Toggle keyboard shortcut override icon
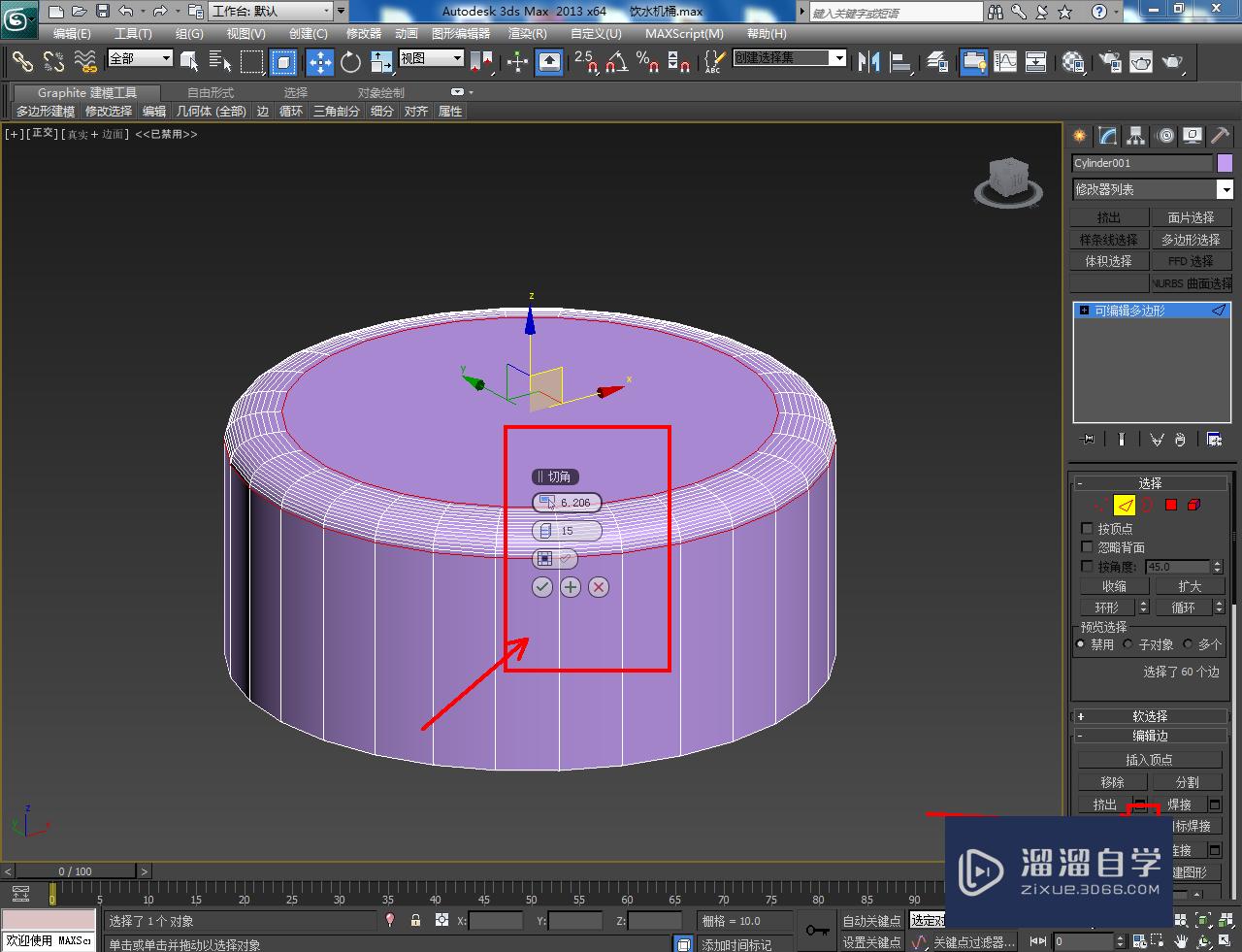This screenshot has height=952, width=1242. click(549, 62)
